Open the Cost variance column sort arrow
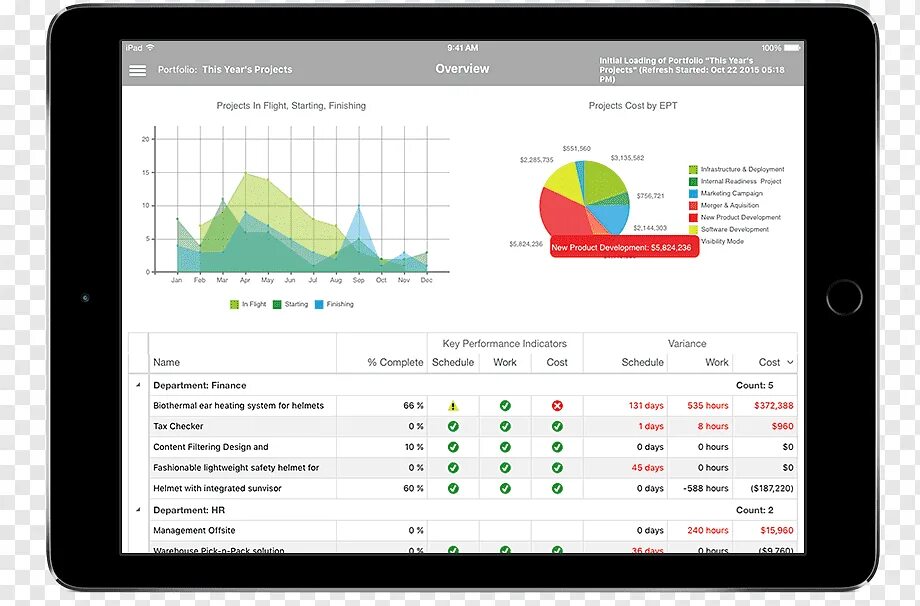 click(790, 363)
